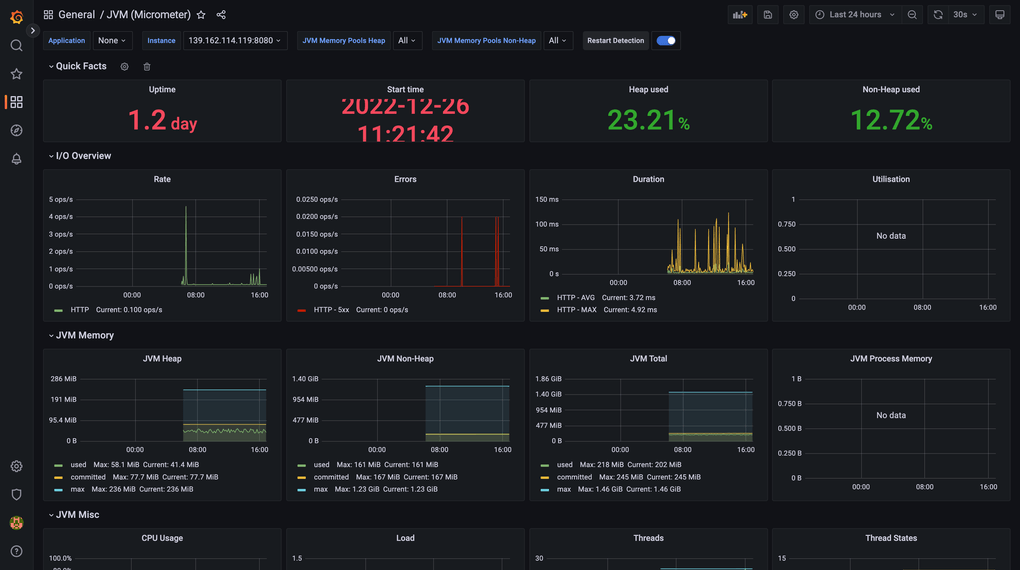Click the JVM Non-Heap panel title
1020x570 pixels.
[x=405, y=359]
